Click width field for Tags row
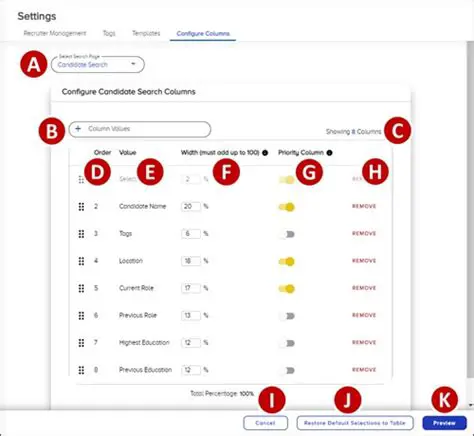474x436 pixels. pos(191,234)
